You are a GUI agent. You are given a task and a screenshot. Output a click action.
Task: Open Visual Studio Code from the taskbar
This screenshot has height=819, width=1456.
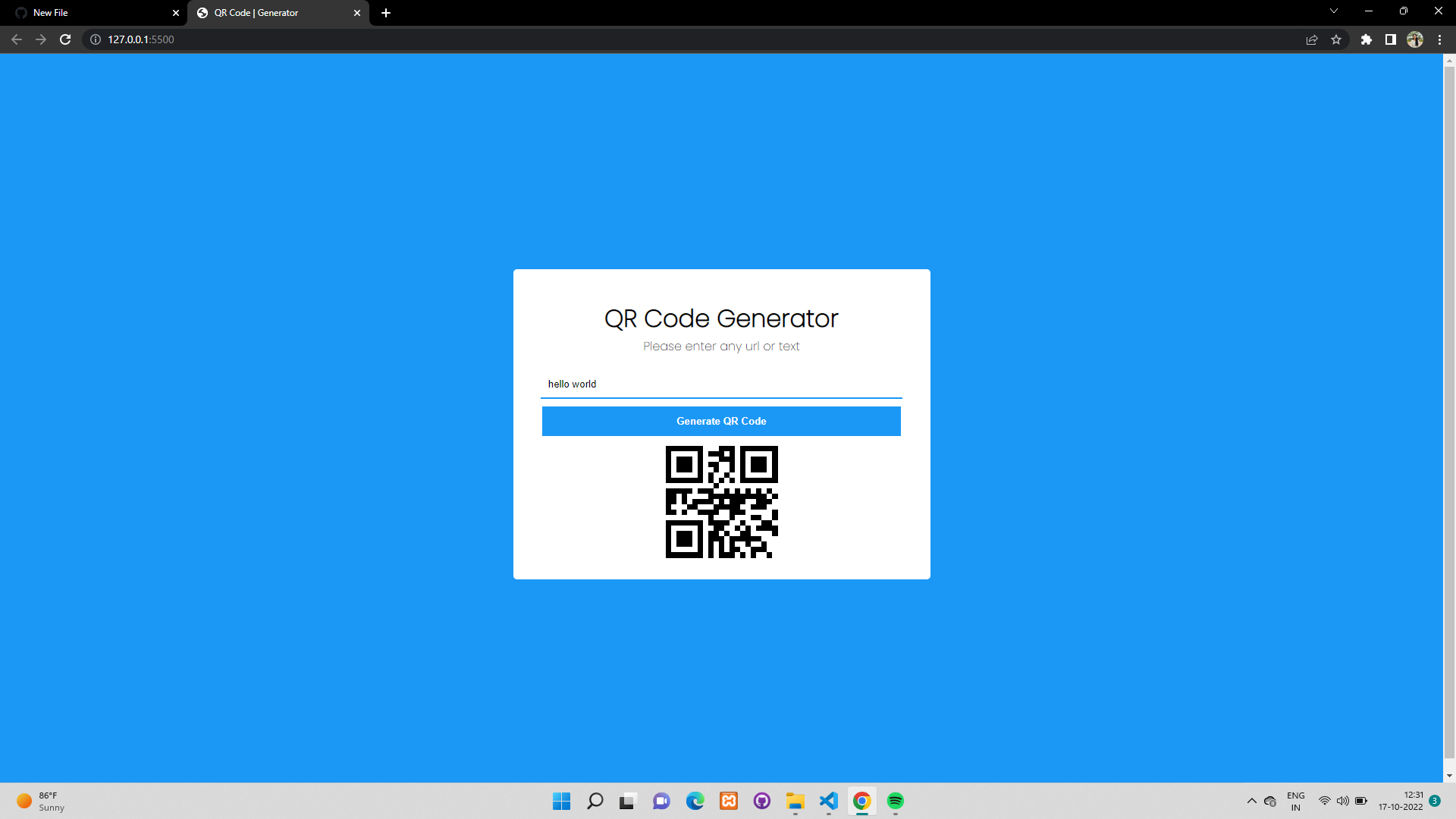coord(828,801)
